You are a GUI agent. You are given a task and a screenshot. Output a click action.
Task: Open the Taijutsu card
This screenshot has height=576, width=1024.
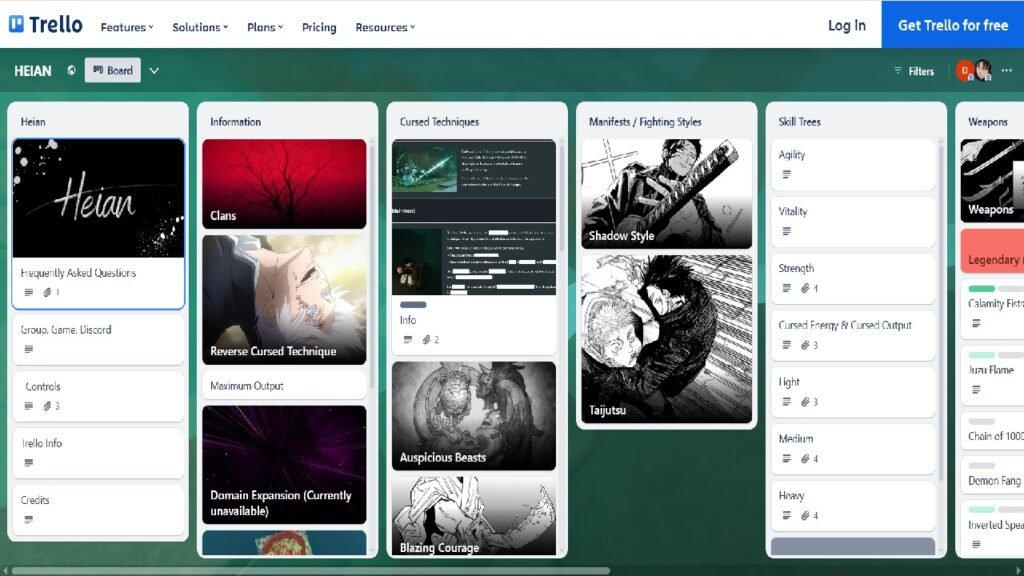(666, 339)
